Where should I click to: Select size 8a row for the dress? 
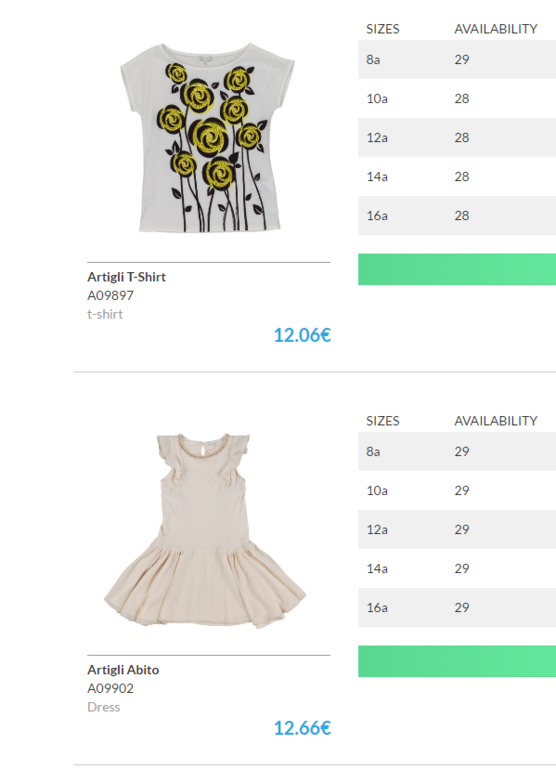pos(457,451)
